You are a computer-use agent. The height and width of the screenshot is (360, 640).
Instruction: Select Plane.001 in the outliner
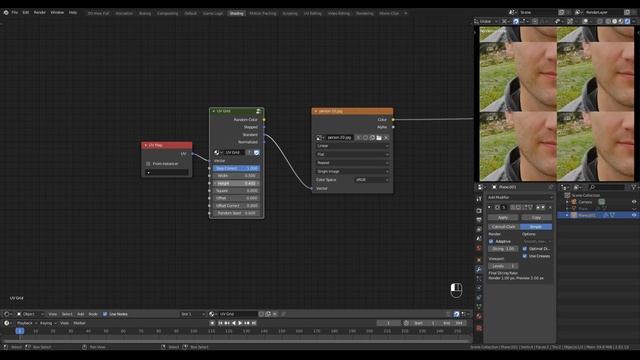(x=587, y=215)
